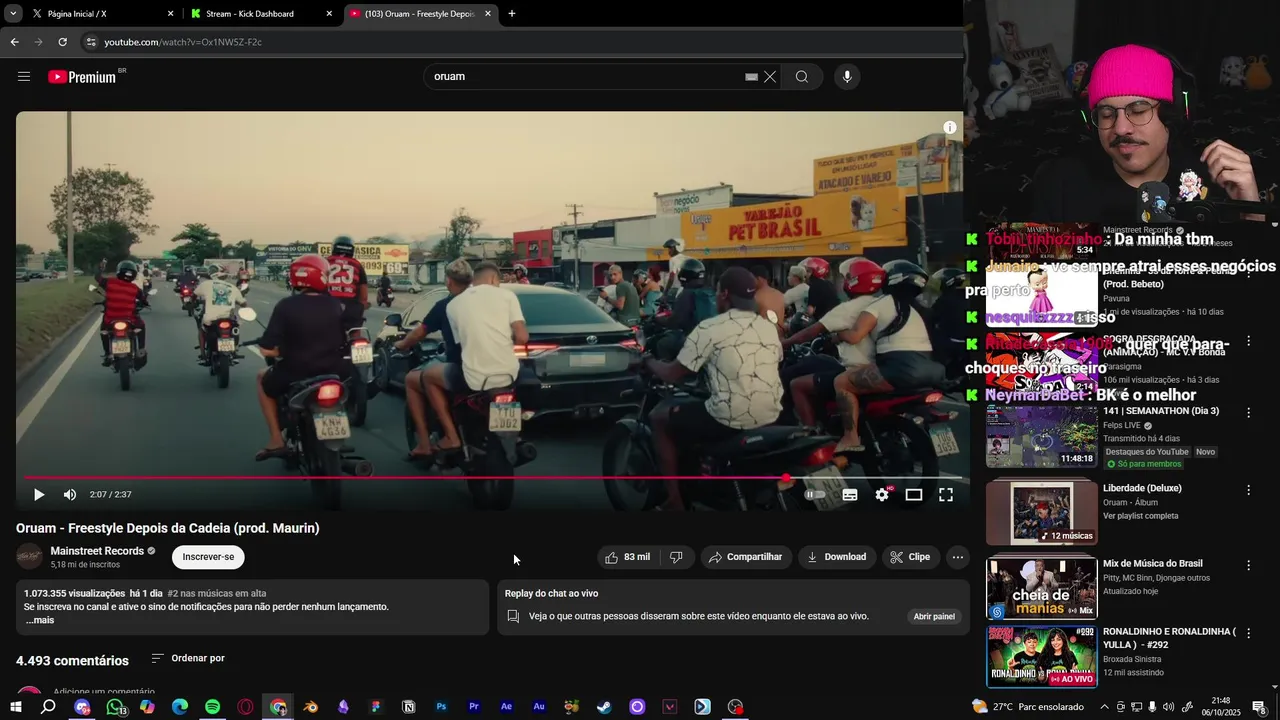1280x720 pixels.
Task: Run the search with the magnifier button
Action: (802, 76)
